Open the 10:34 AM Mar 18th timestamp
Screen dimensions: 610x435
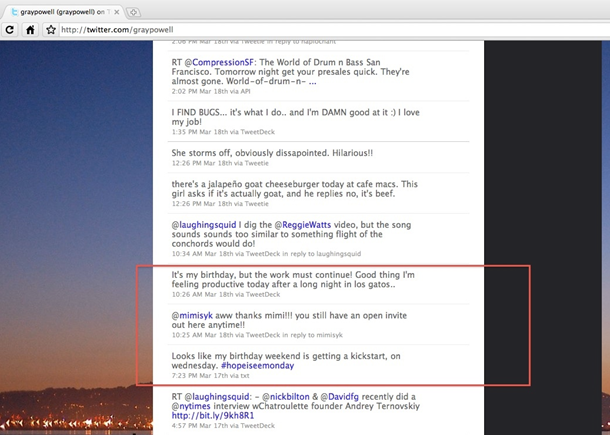tap(202, 254)
